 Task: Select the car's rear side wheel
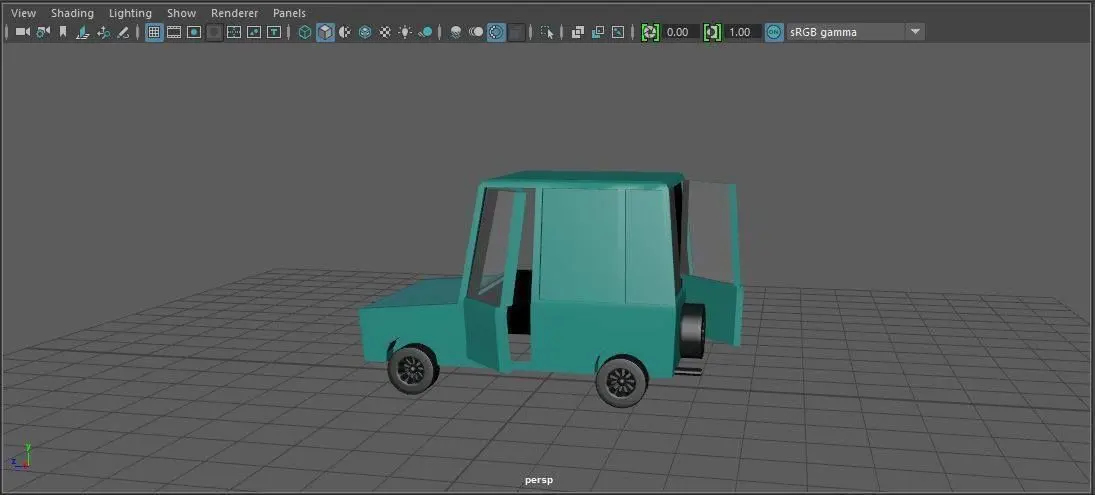click(x=620, y=381)
